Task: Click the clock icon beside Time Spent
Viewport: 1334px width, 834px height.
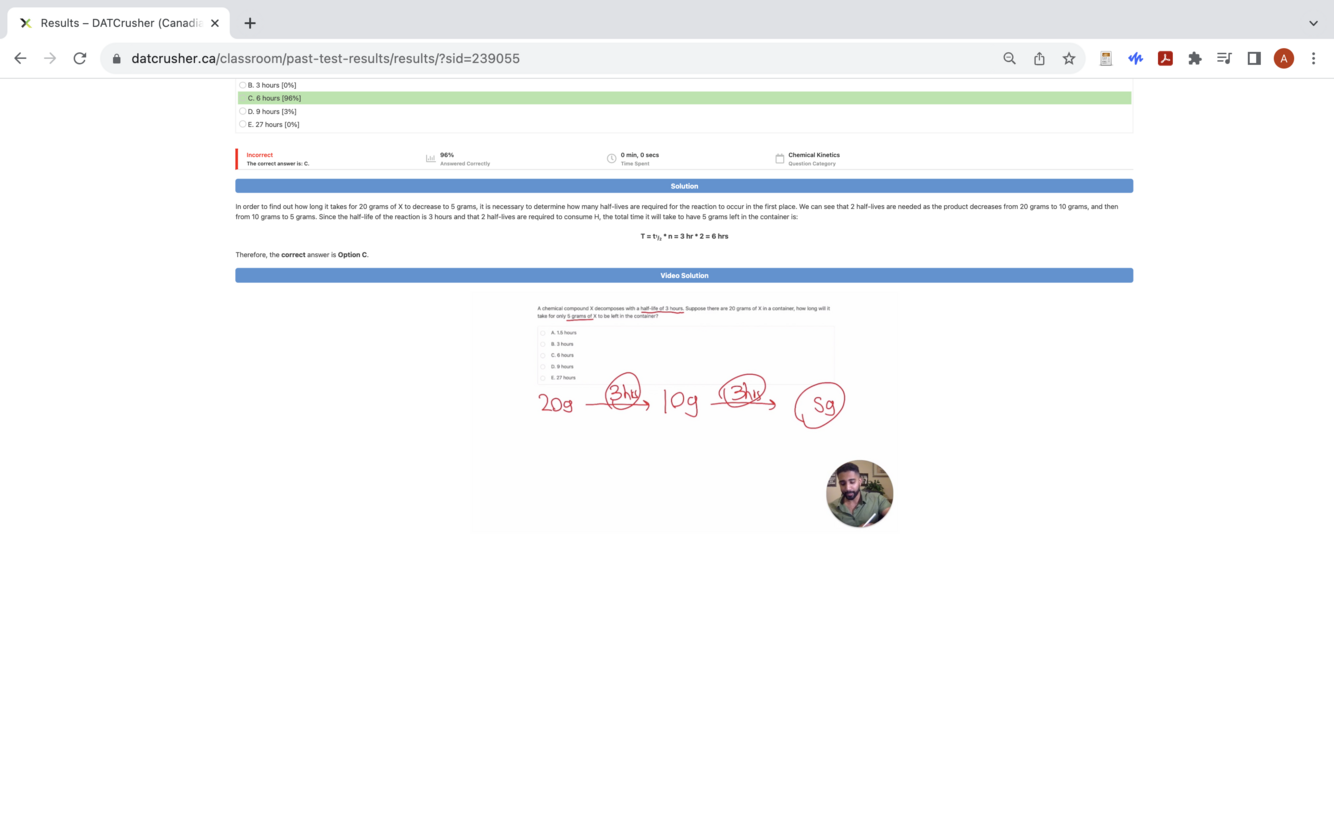Action: pyautogui.click(x=611, y=159)
